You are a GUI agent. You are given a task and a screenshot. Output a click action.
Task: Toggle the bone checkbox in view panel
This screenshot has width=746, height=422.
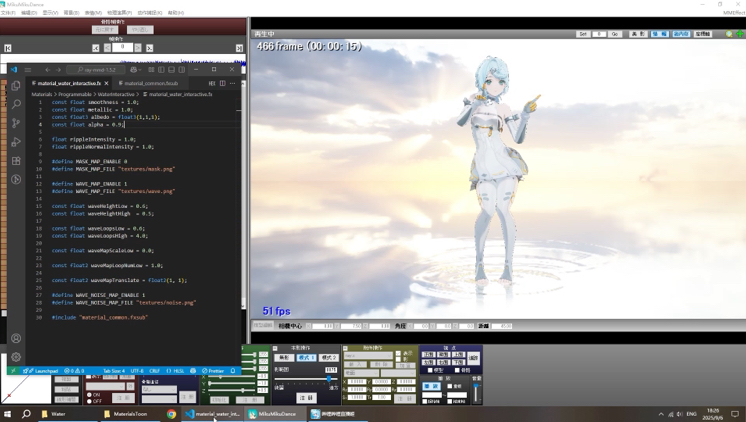coord(457,370)
